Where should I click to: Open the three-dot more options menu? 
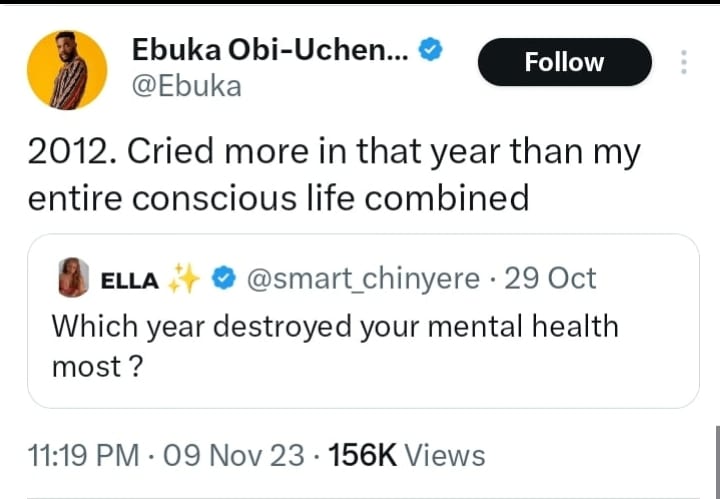coord(684,62)
